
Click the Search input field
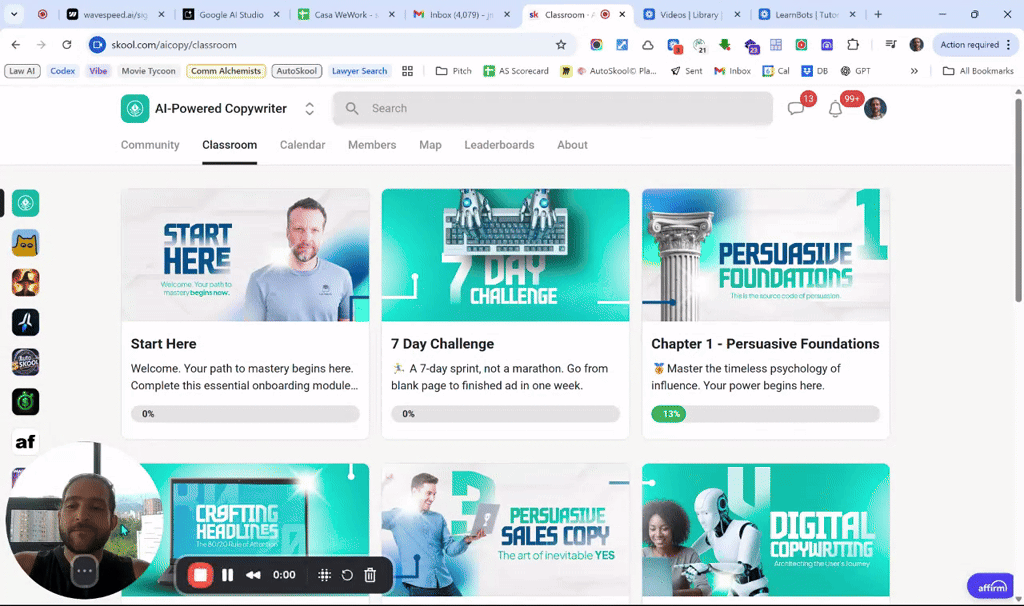tap(552, 108)
